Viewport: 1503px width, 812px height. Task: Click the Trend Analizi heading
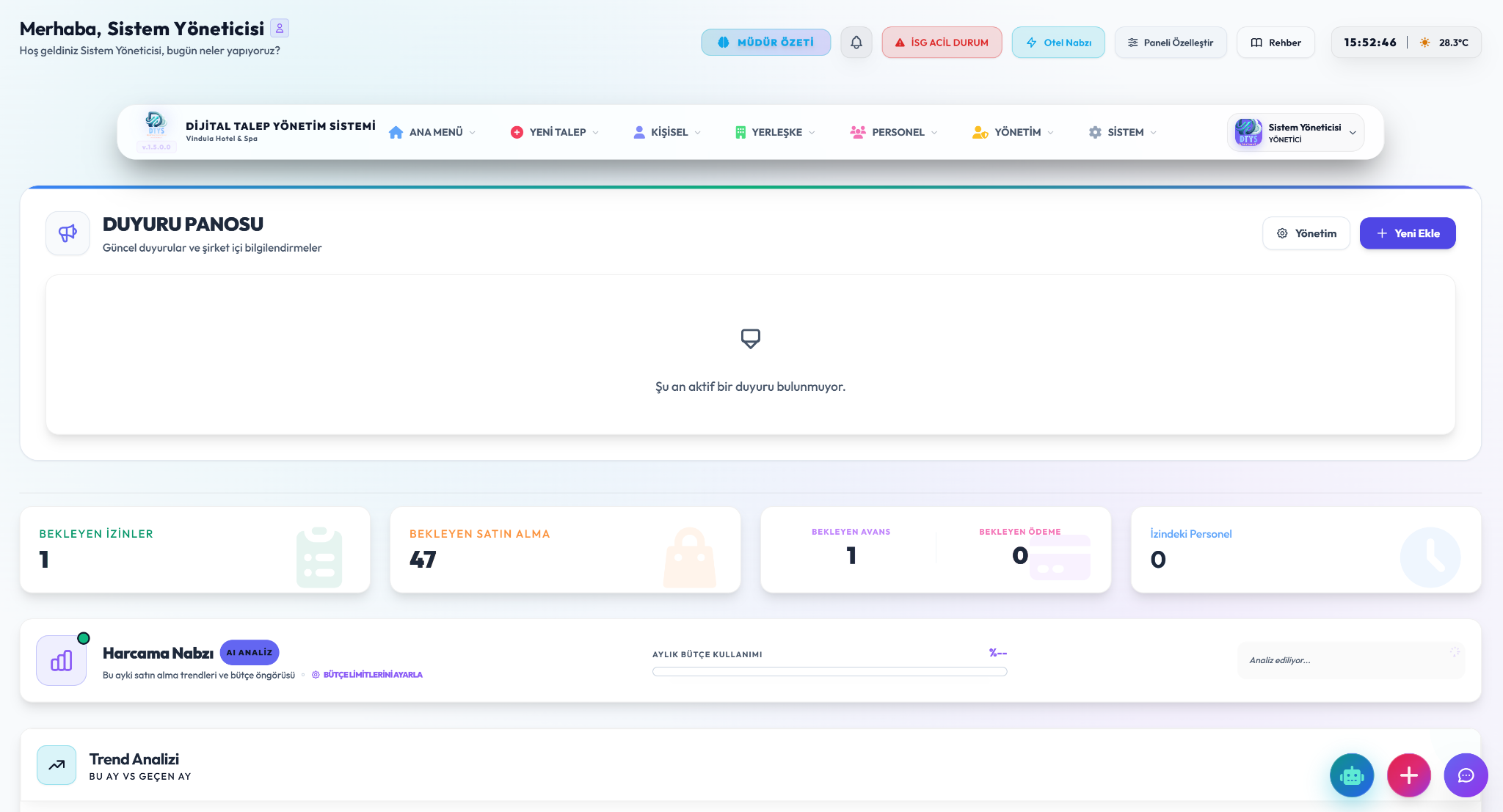pyautogui.click(x=134, y=759)
